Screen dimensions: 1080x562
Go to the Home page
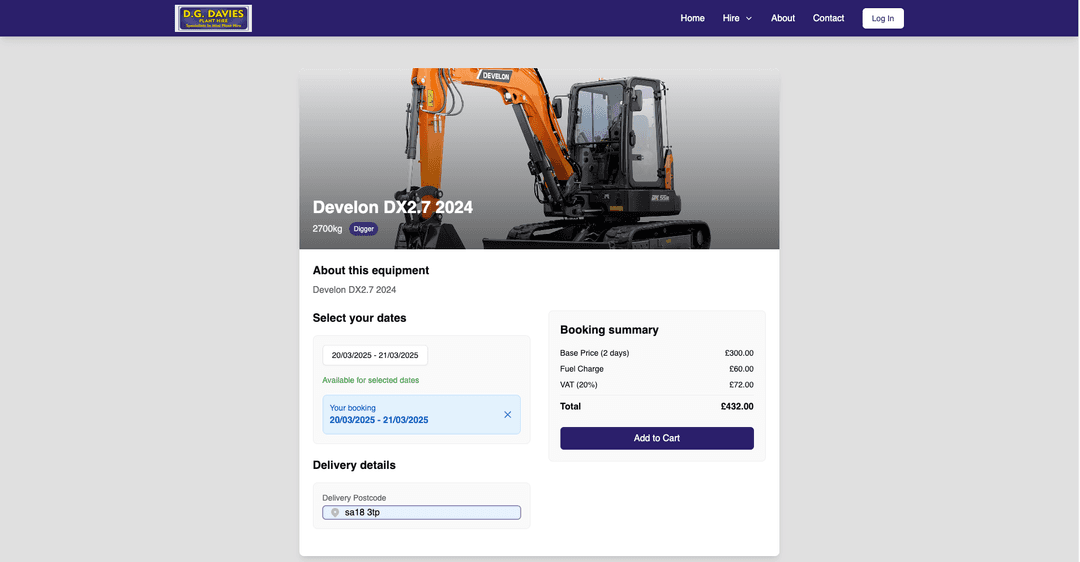[692, 19]
